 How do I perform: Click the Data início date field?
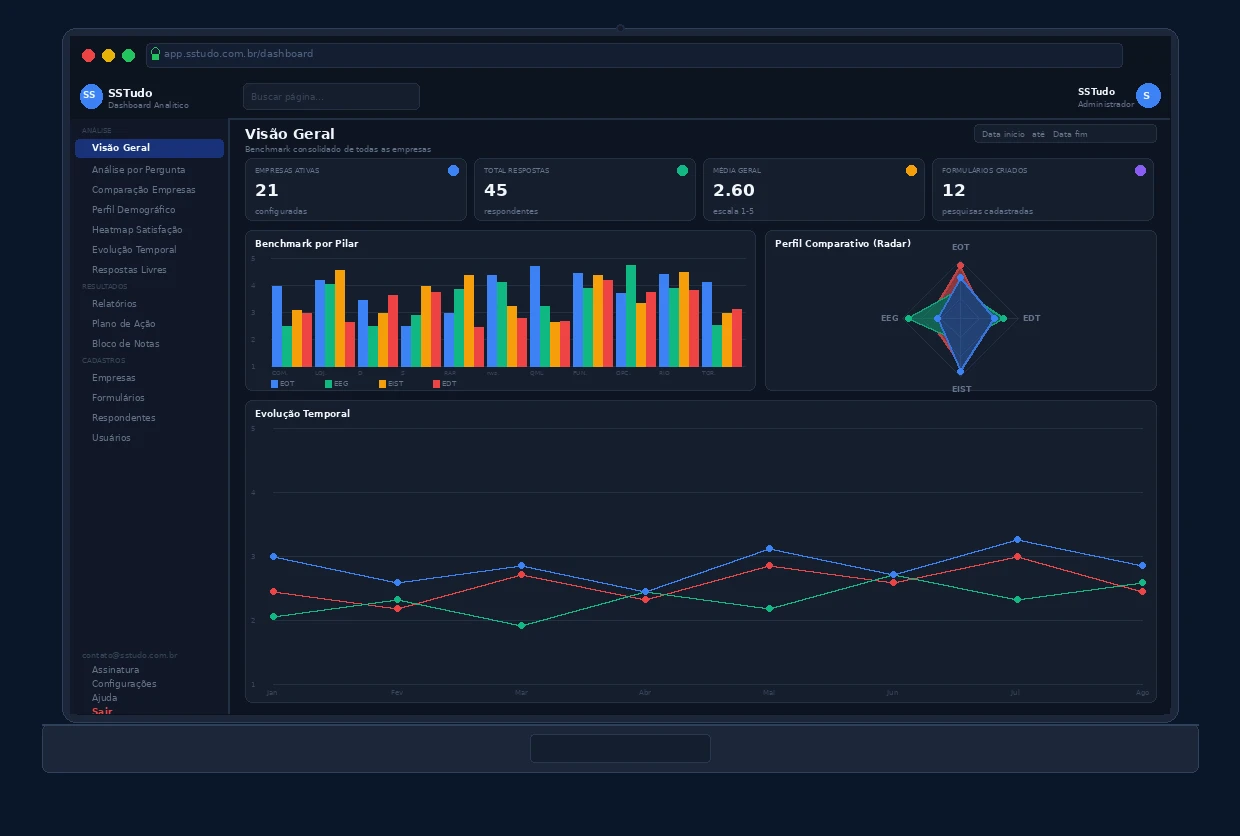click(x=1003, y=134)
